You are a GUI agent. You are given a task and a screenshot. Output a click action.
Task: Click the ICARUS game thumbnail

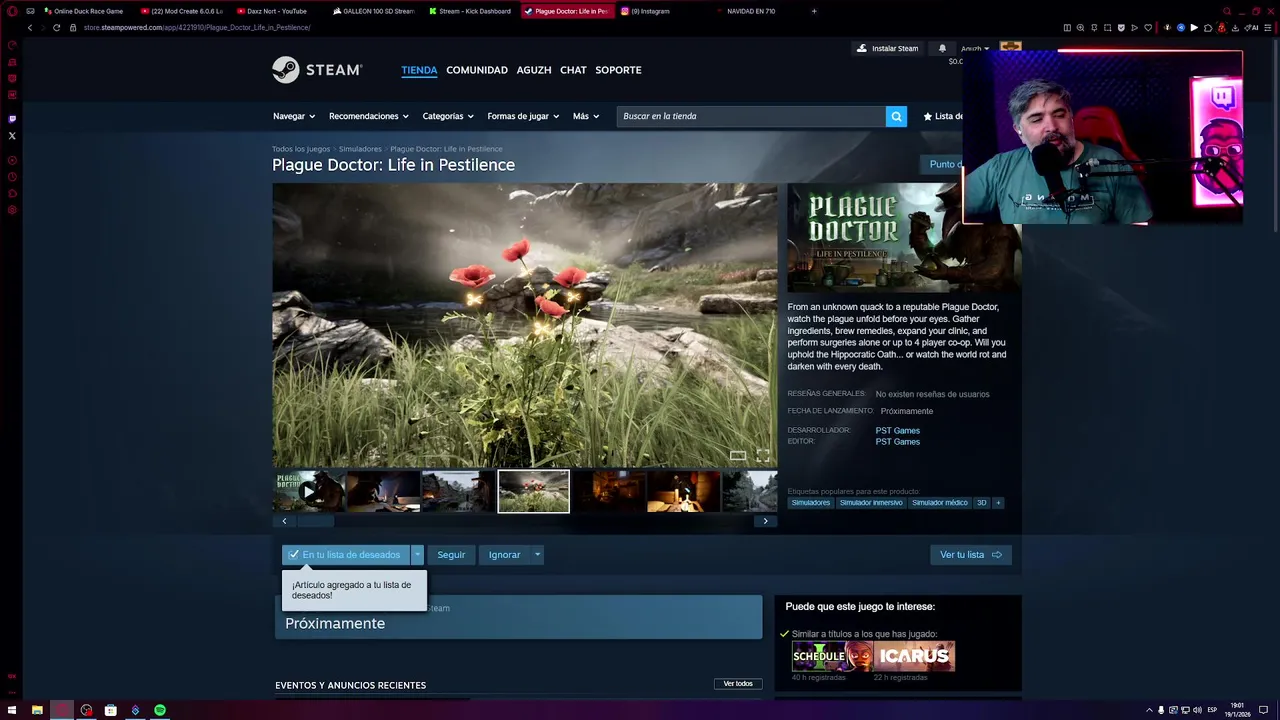915,656
